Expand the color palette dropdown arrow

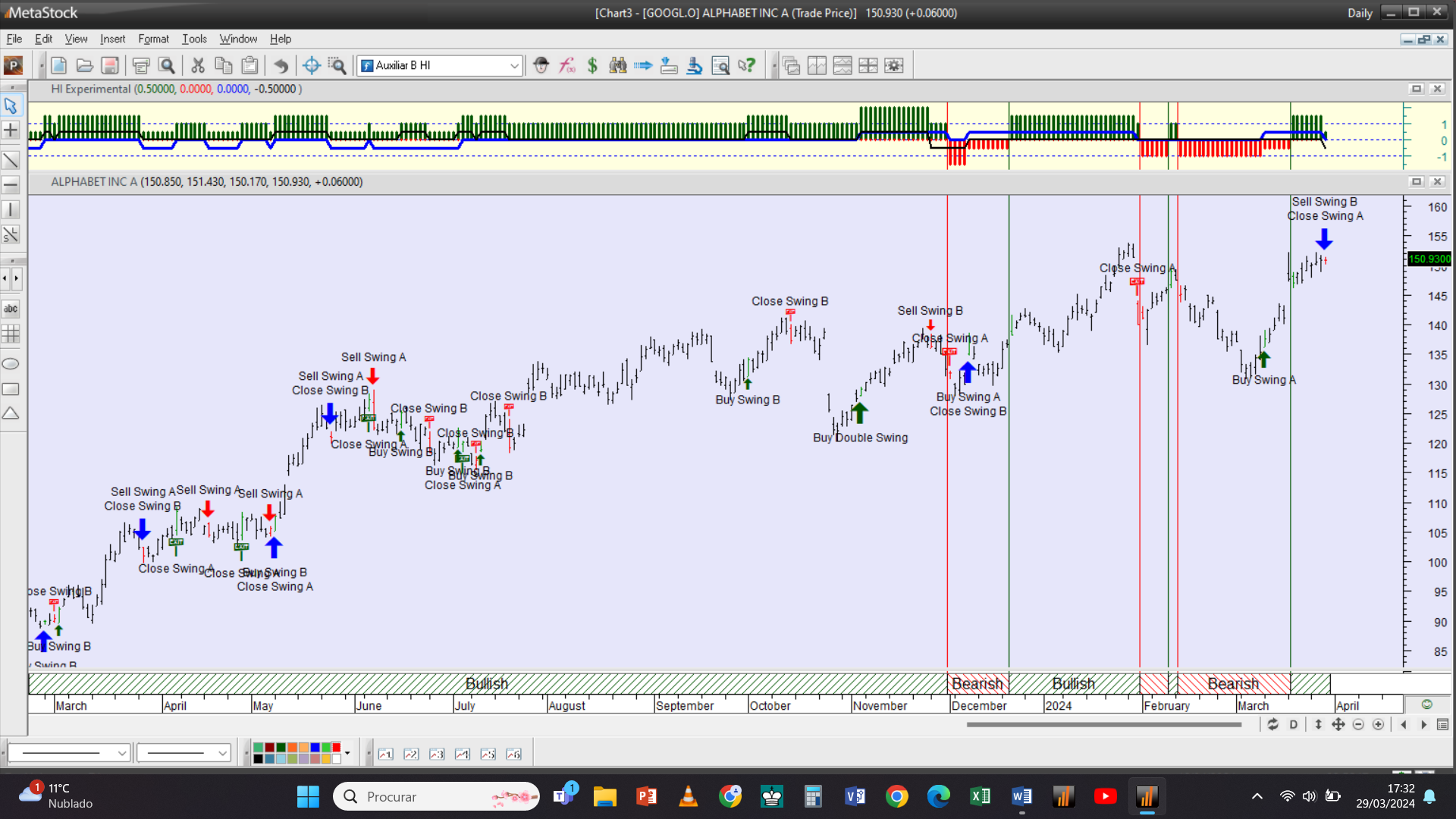[x=347, y=753]
